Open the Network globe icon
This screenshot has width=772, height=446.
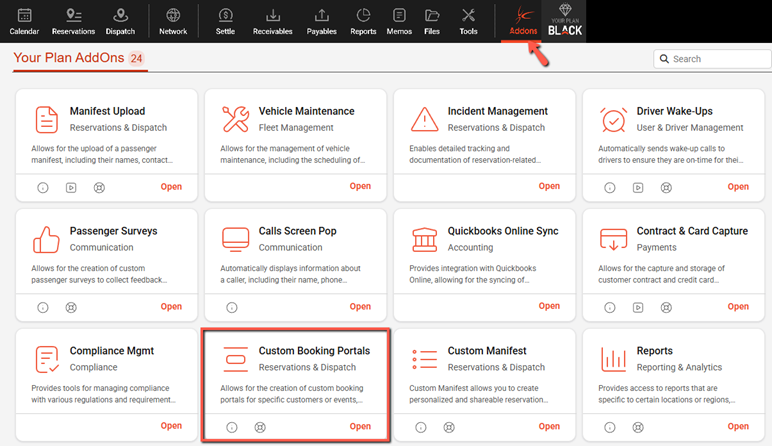173,21
